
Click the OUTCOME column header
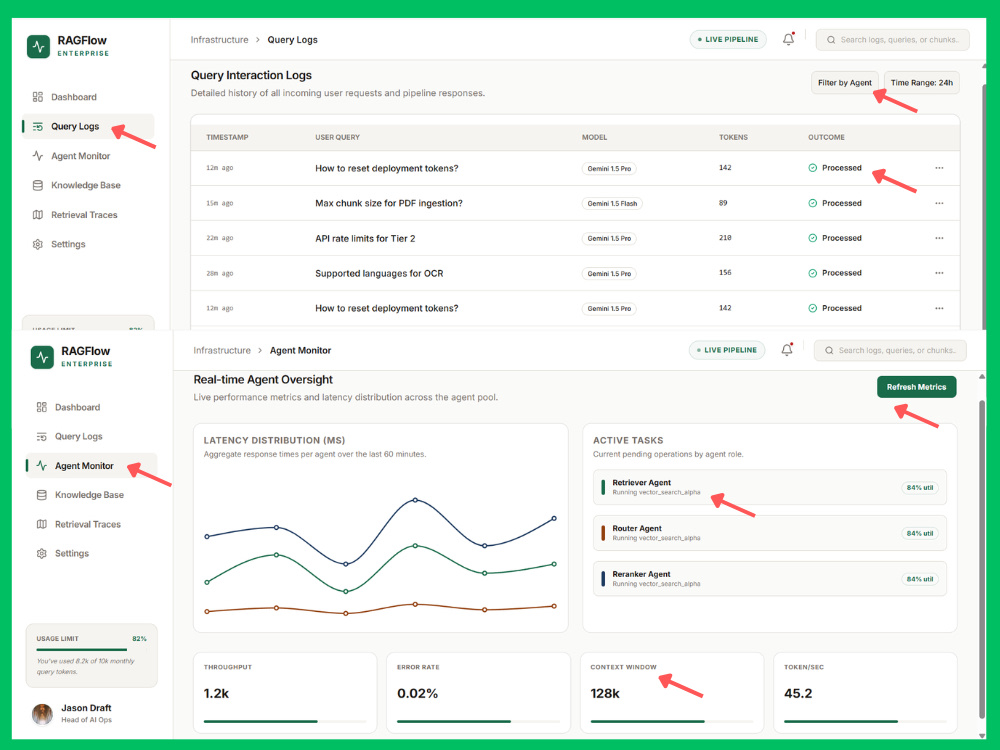[826, 137]
